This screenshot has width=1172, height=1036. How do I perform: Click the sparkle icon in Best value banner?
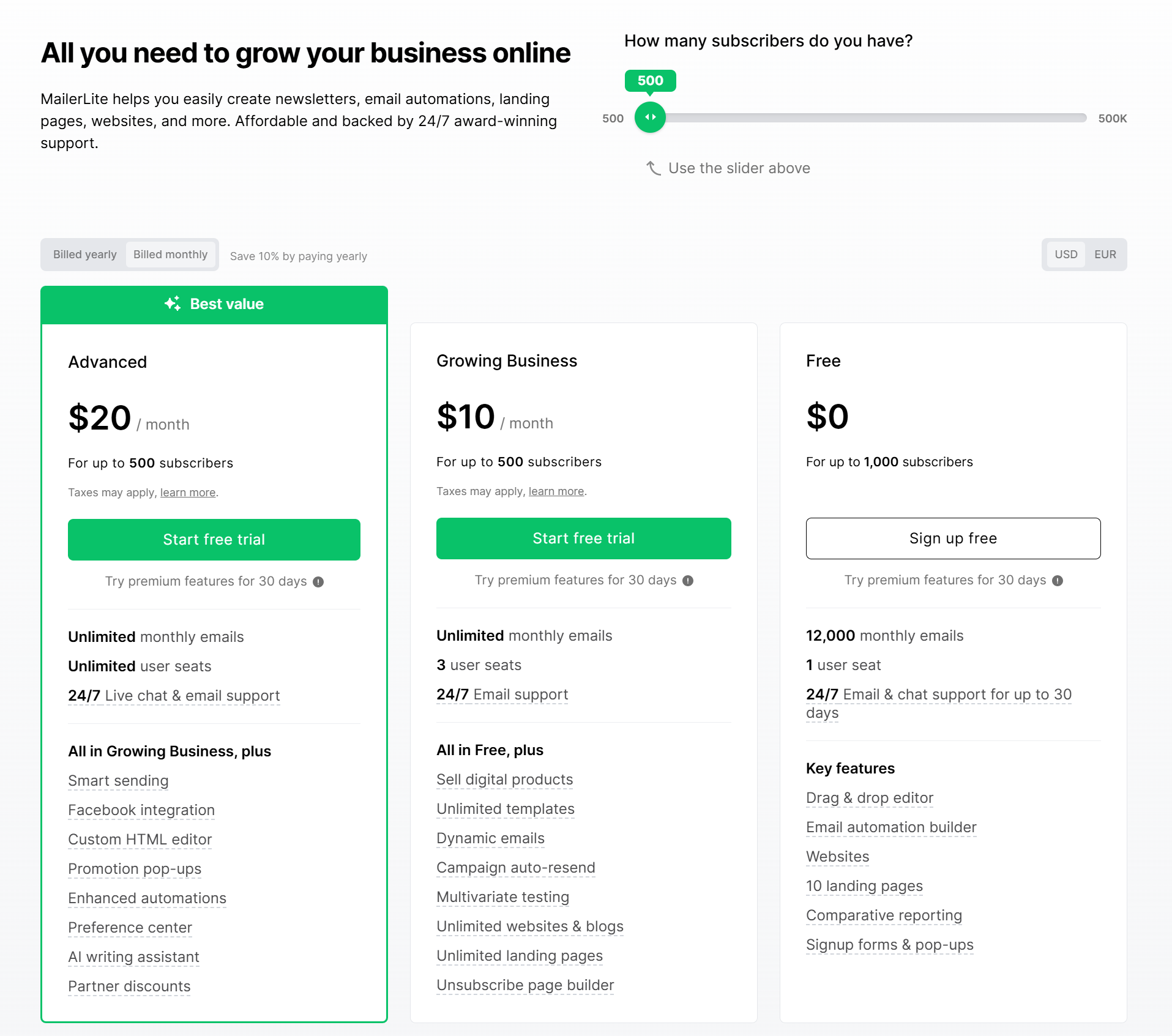173,304
